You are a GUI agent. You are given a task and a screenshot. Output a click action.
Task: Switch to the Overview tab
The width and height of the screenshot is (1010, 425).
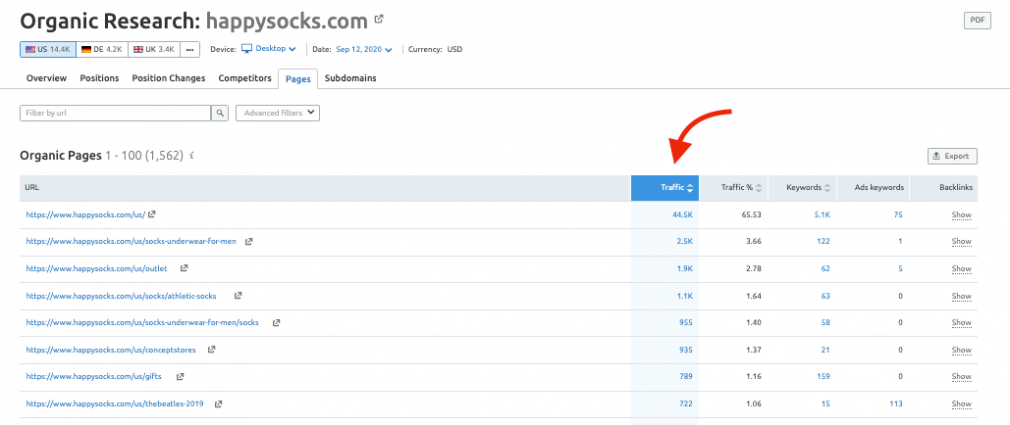tap(46, 78)
